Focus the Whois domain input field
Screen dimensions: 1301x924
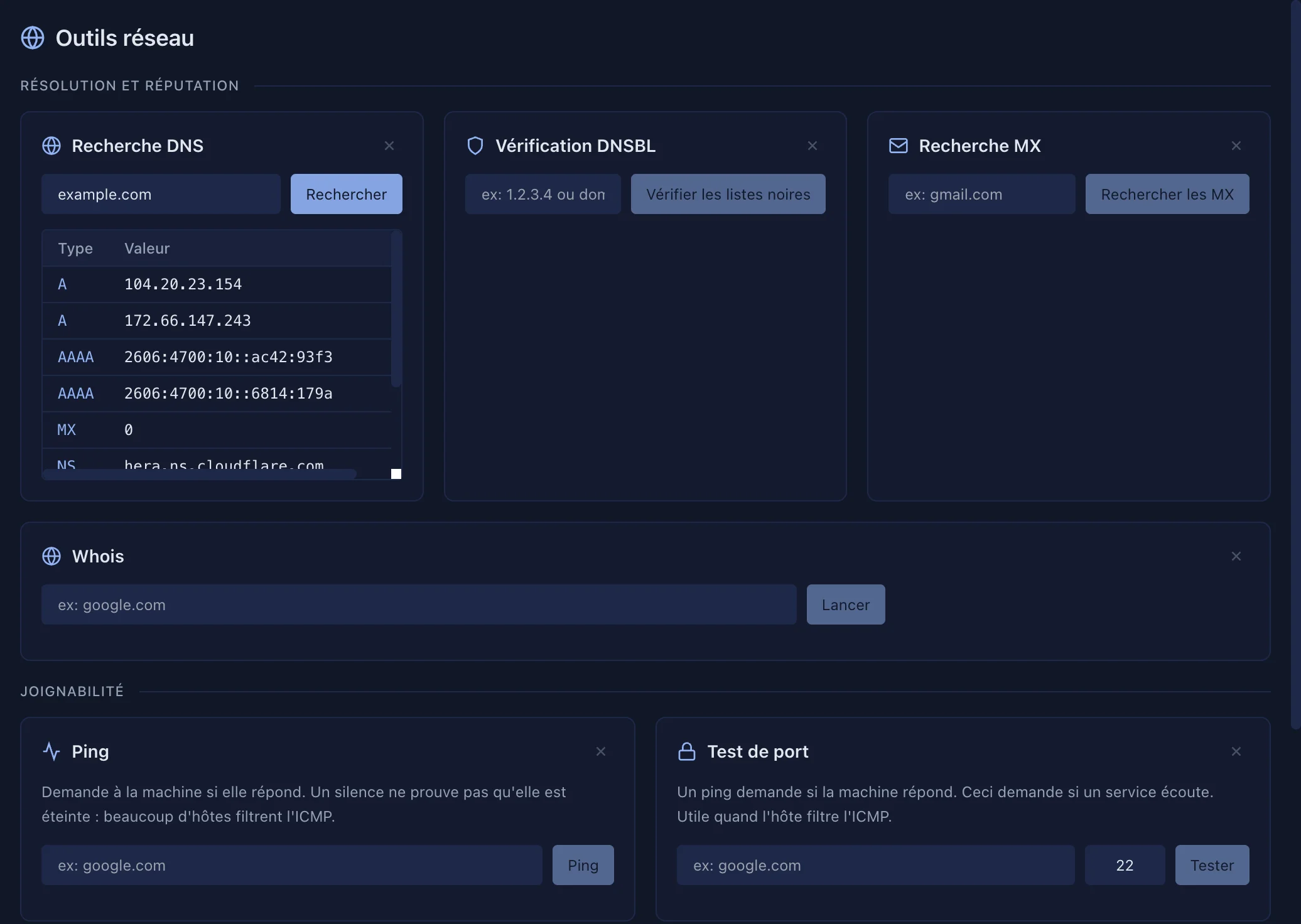[x=419, y=604]
